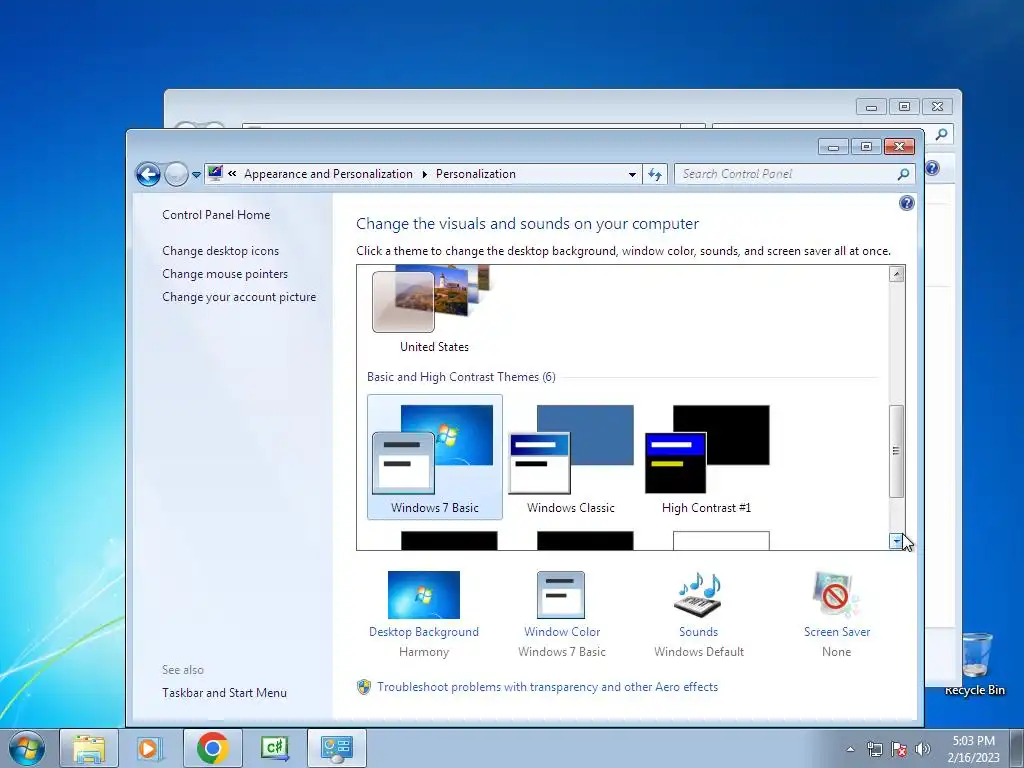Click the Personalization address bar icon
The height and width of the screenshot is (768, 1024).
point(215,173)
